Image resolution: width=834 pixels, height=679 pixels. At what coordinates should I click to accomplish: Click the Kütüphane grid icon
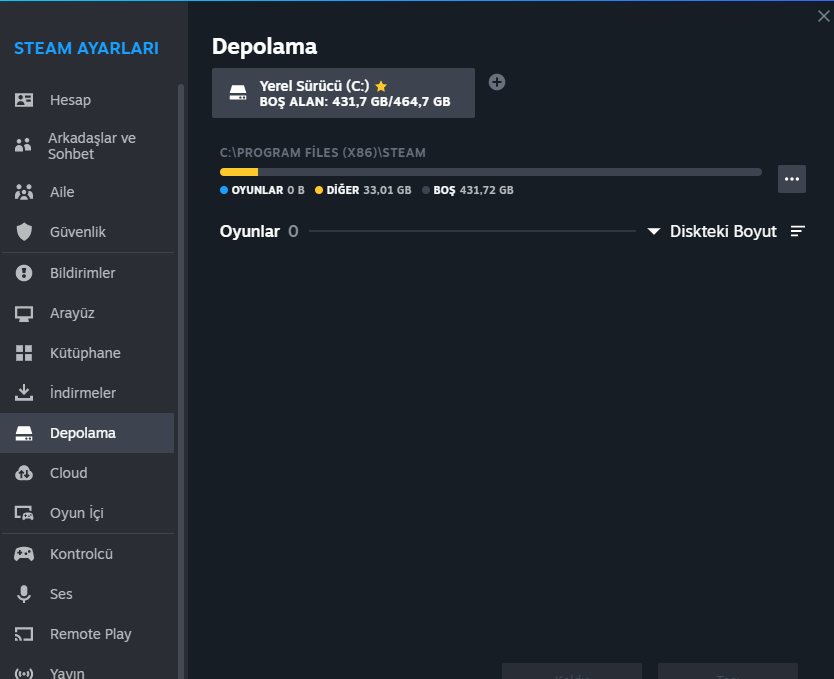click(x=24, y=353)
